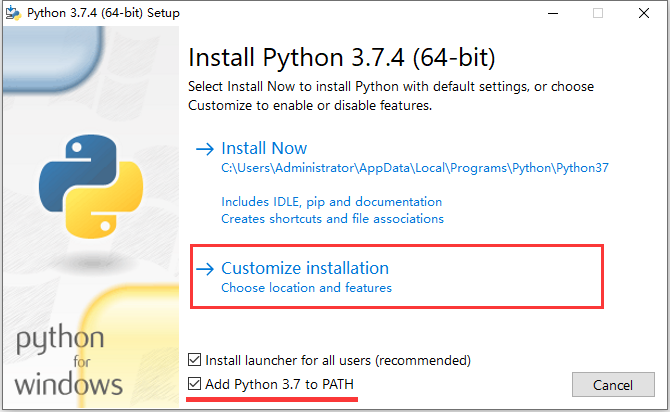
Task: Click the default install path text
Action: (400, 169)
